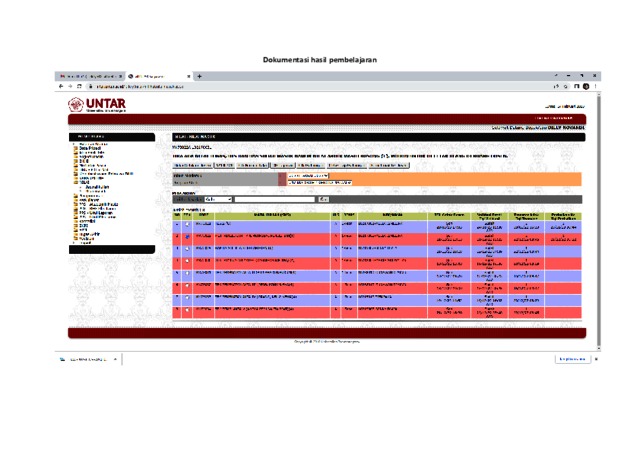This screenshot has height=452, width=640.
Task: Reload the page with the refresh icon
Action: 78,87
